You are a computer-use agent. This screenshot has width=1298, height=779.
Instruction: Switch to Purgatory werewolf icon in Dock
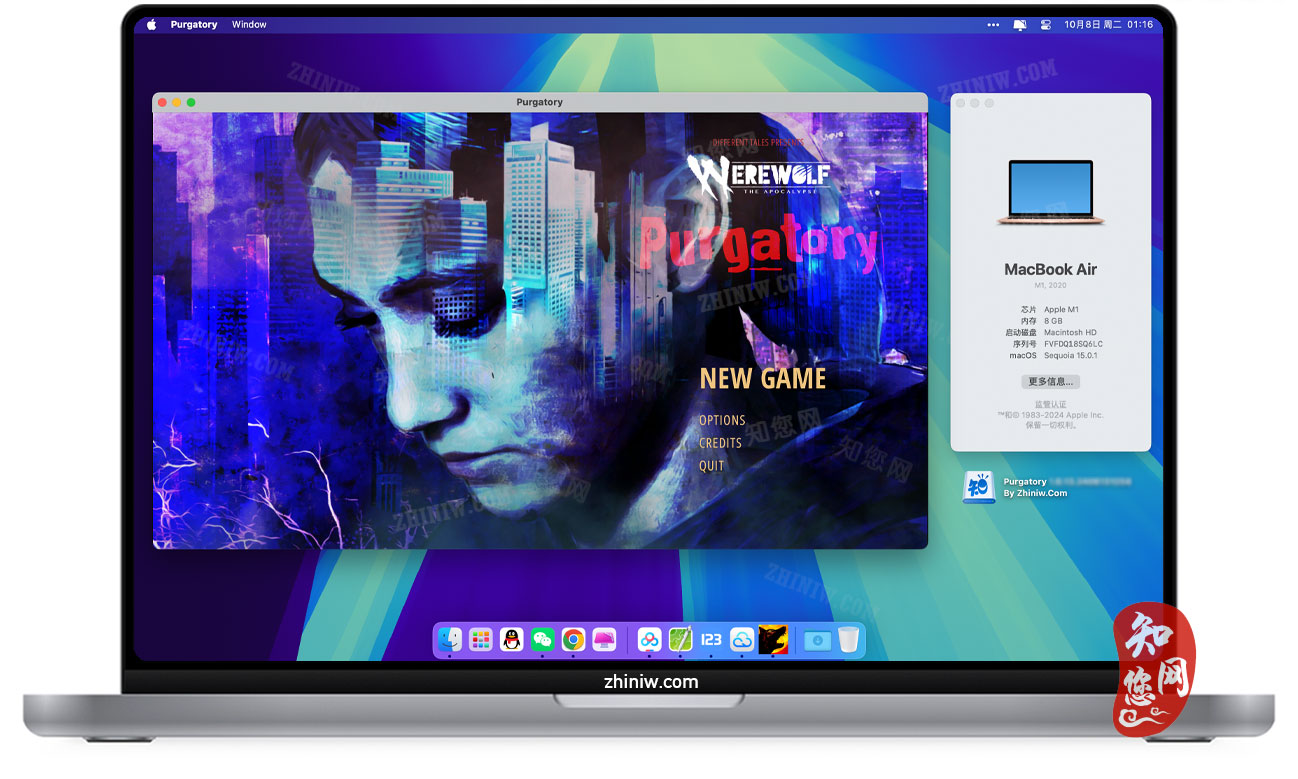pyautogui.click(x=773, y=639)
